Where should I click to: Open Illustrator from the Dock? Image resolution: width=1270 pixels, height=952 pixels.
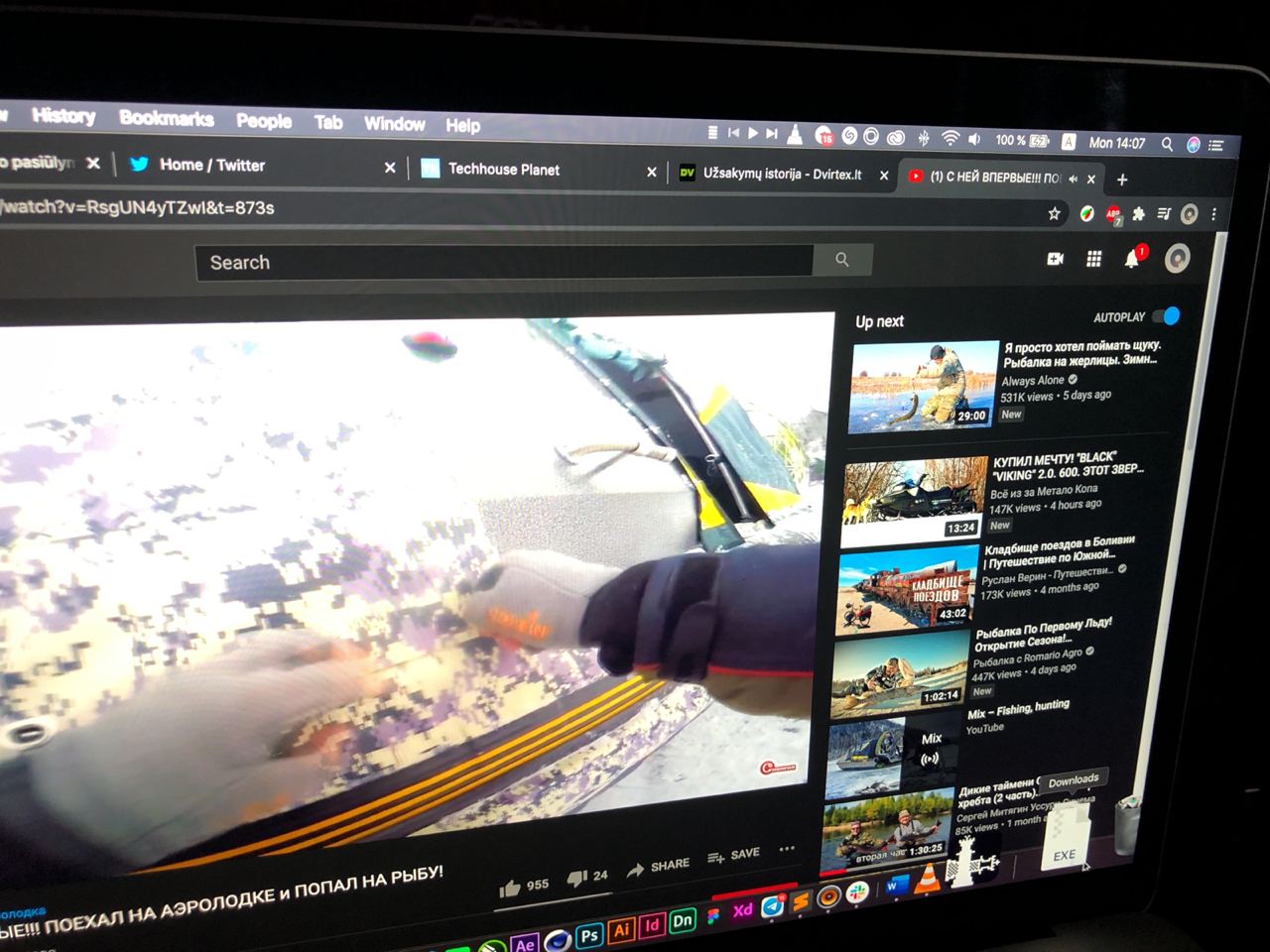point(621,930)
